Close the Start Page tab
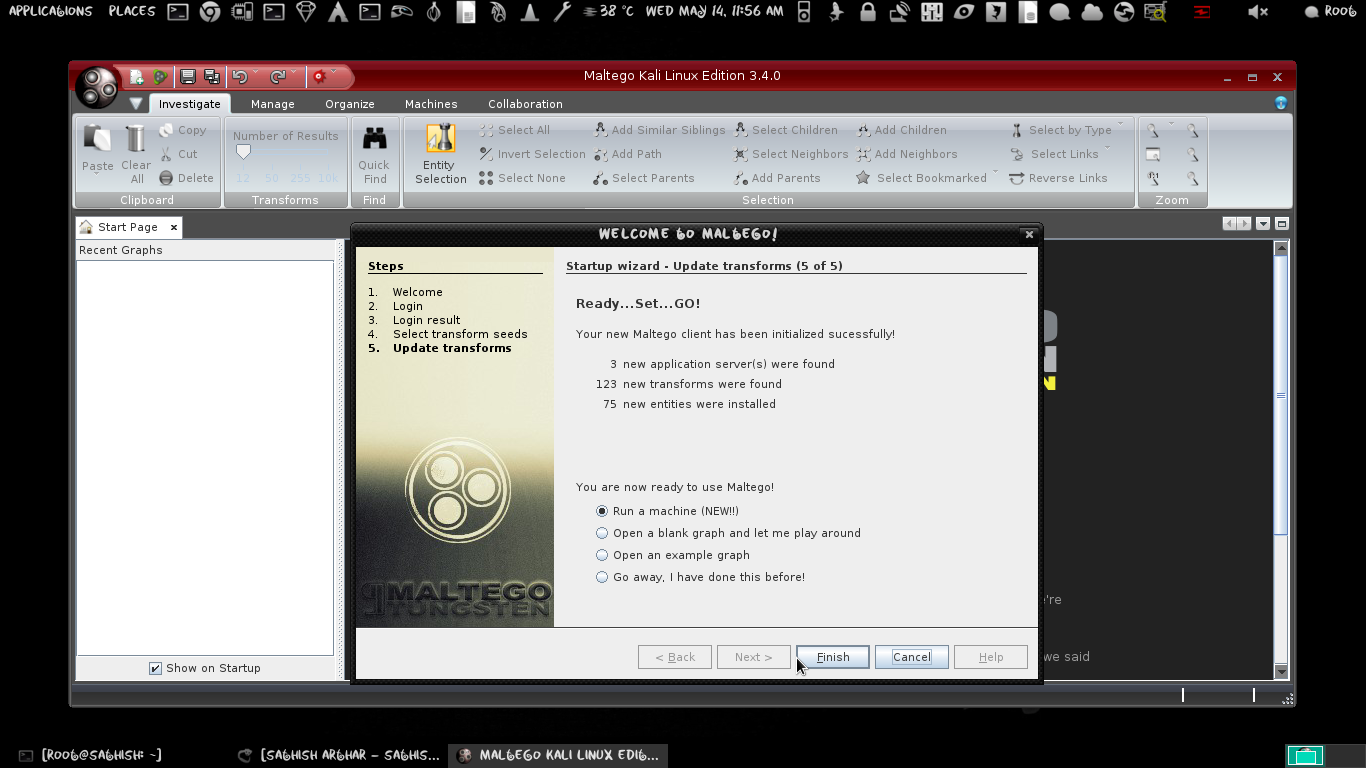 173,227
